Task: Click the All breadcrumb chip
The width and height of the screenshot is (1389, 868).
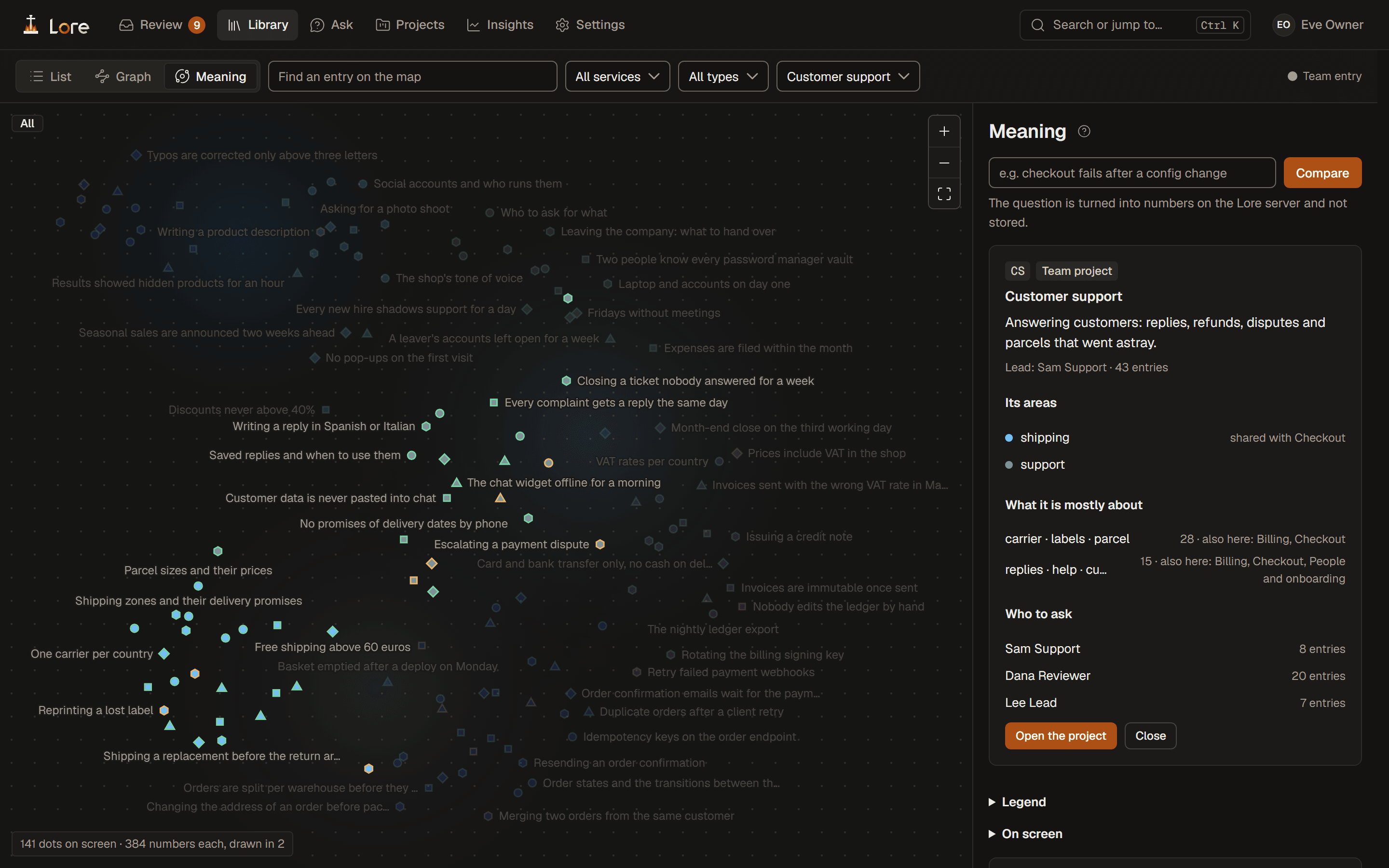Action: 27,123
